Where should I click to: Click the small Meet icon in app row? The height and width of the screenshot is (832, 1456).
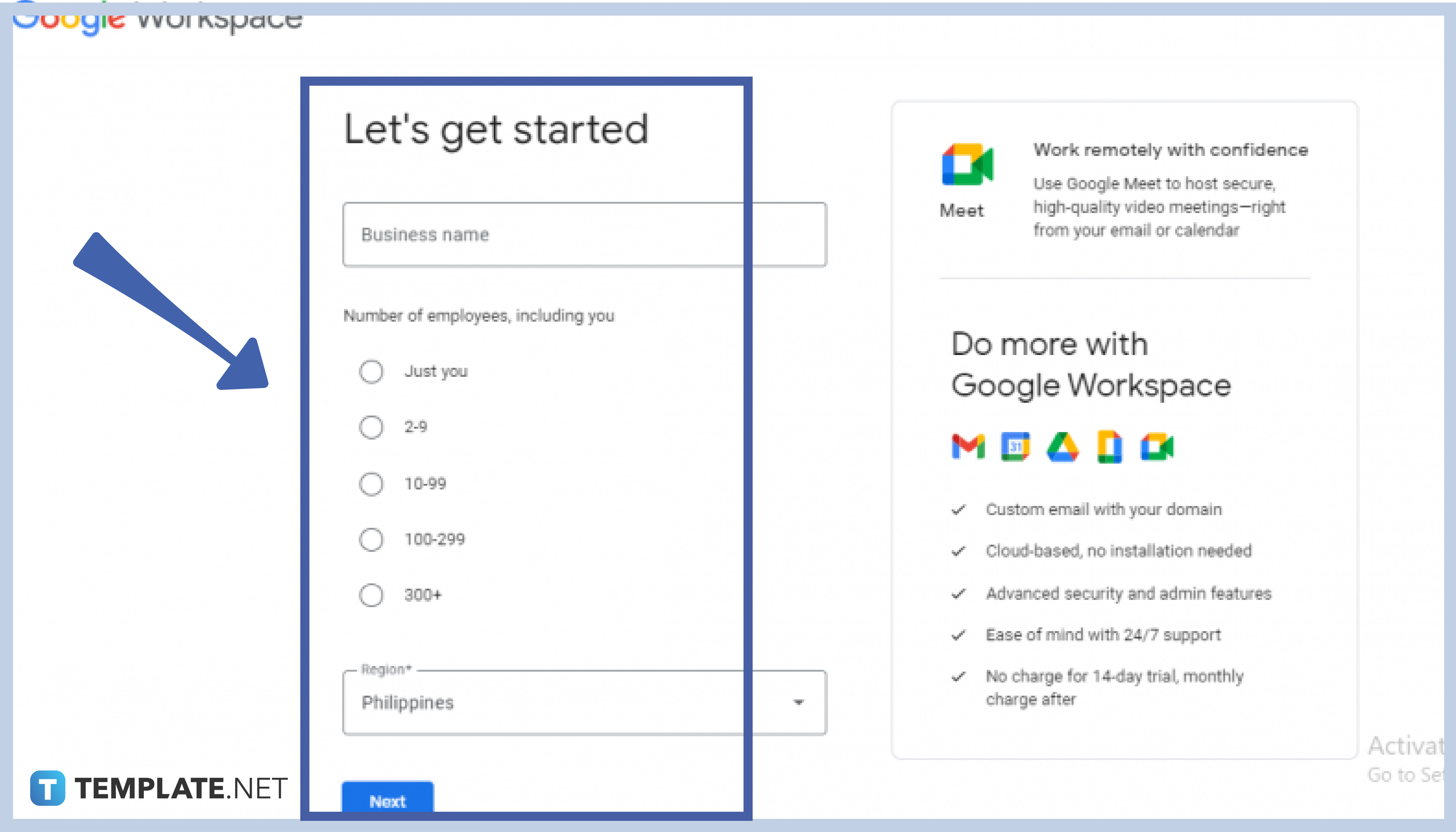pos(1157,446)
